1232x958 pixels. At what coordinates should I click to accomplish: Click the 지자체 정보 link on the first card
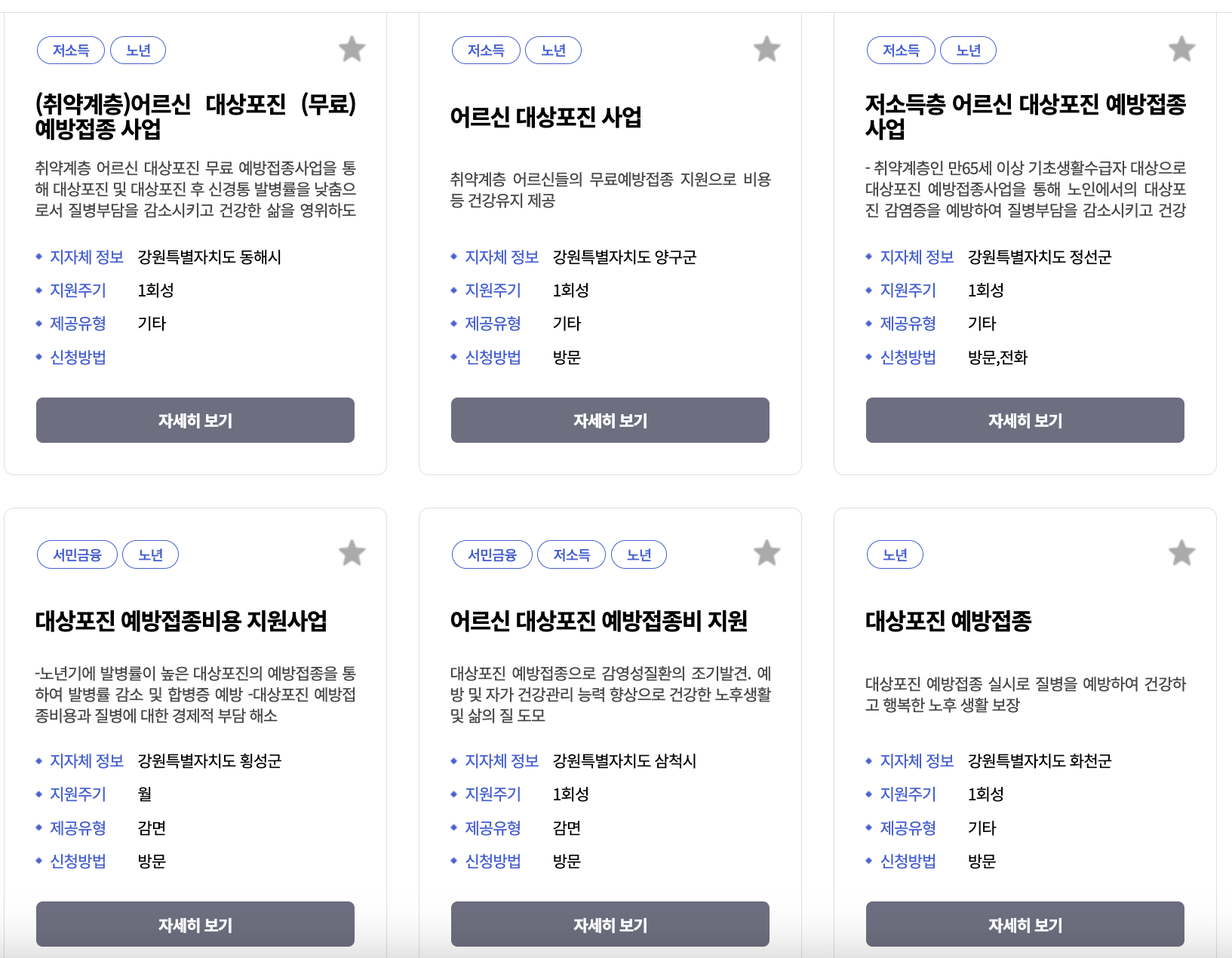coord(85,256)
